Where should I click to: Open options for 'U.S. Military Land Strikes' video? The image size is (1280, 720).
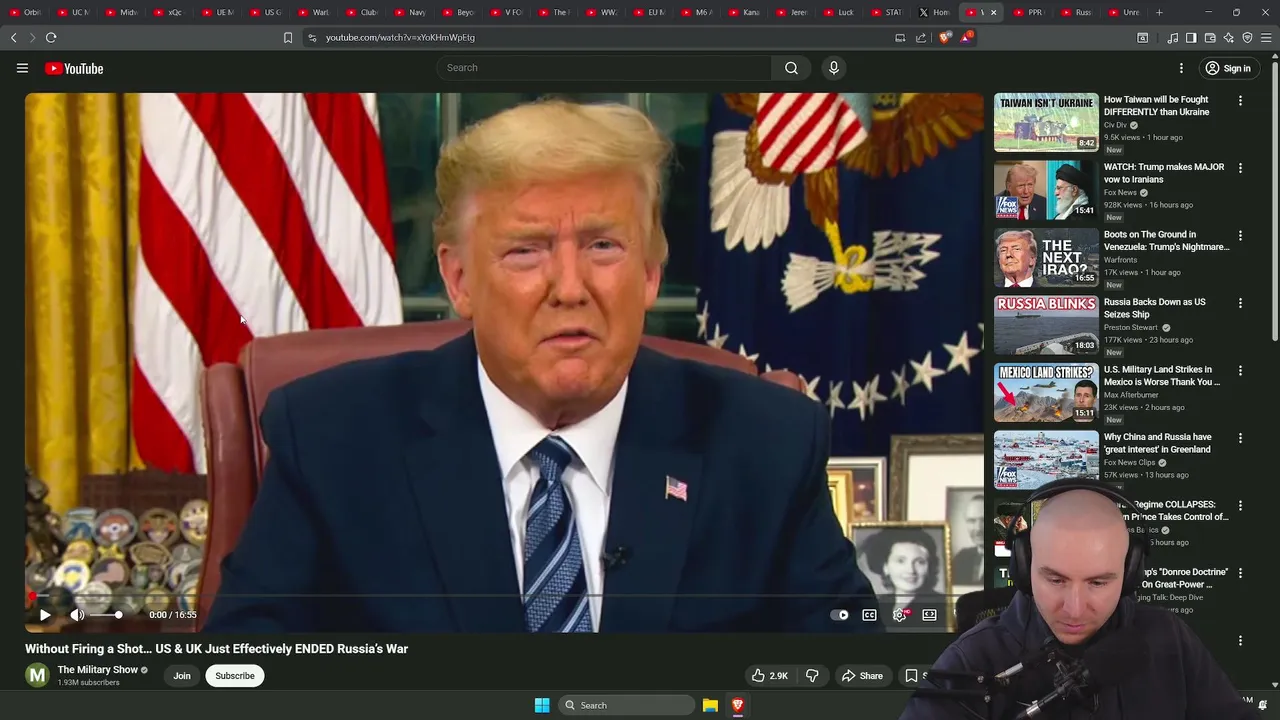1240,371
